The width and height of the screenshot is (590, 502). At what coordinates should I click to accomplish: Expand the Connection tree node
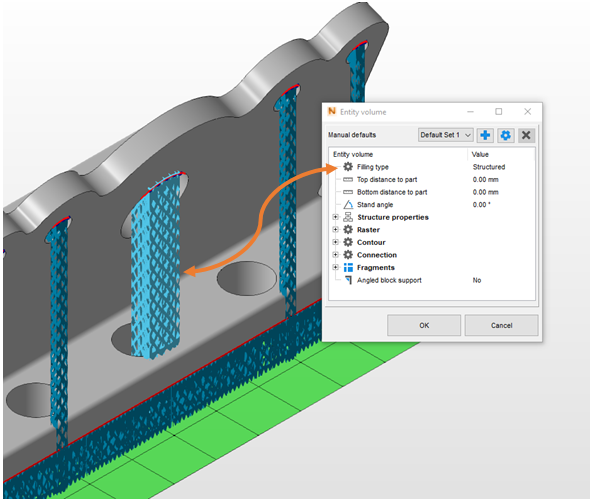pyautogui.click(x=336, y=255)
